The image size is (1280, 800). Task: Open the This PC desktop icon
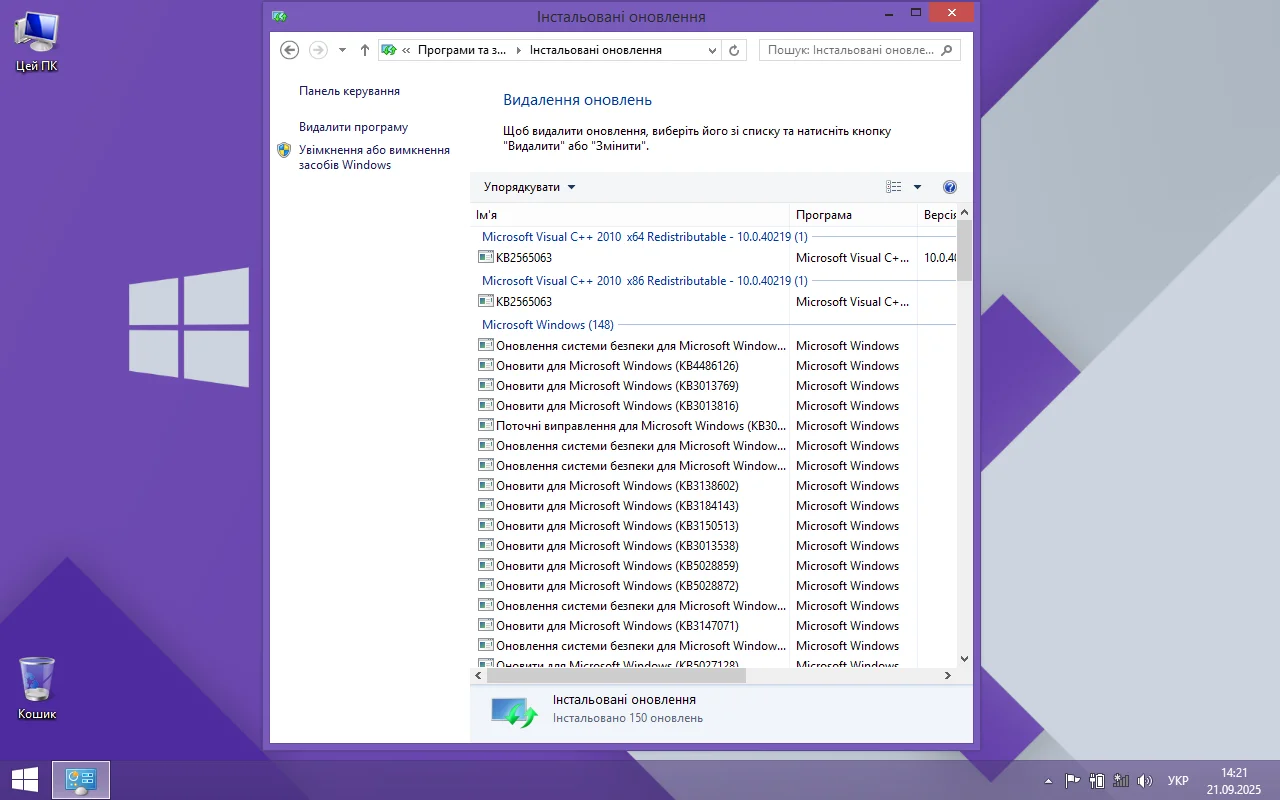37,40
